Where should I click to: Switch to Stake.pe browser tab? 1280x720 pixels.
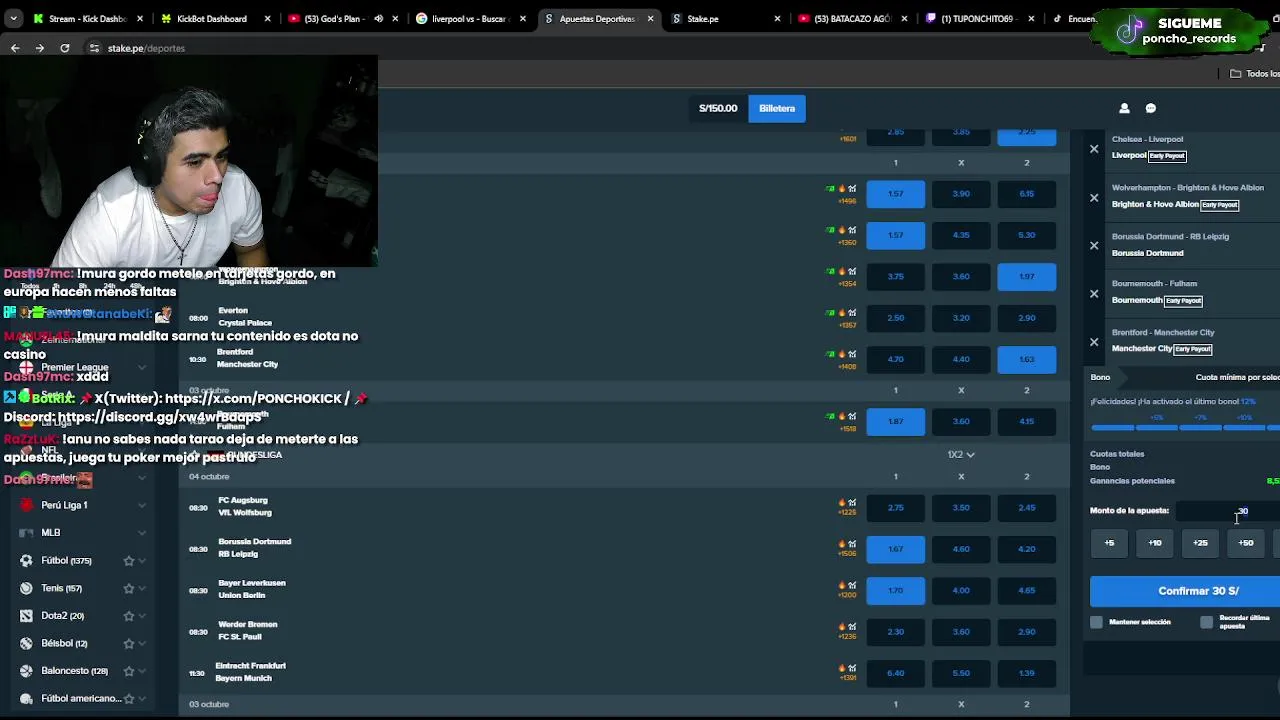pos(726,18)
